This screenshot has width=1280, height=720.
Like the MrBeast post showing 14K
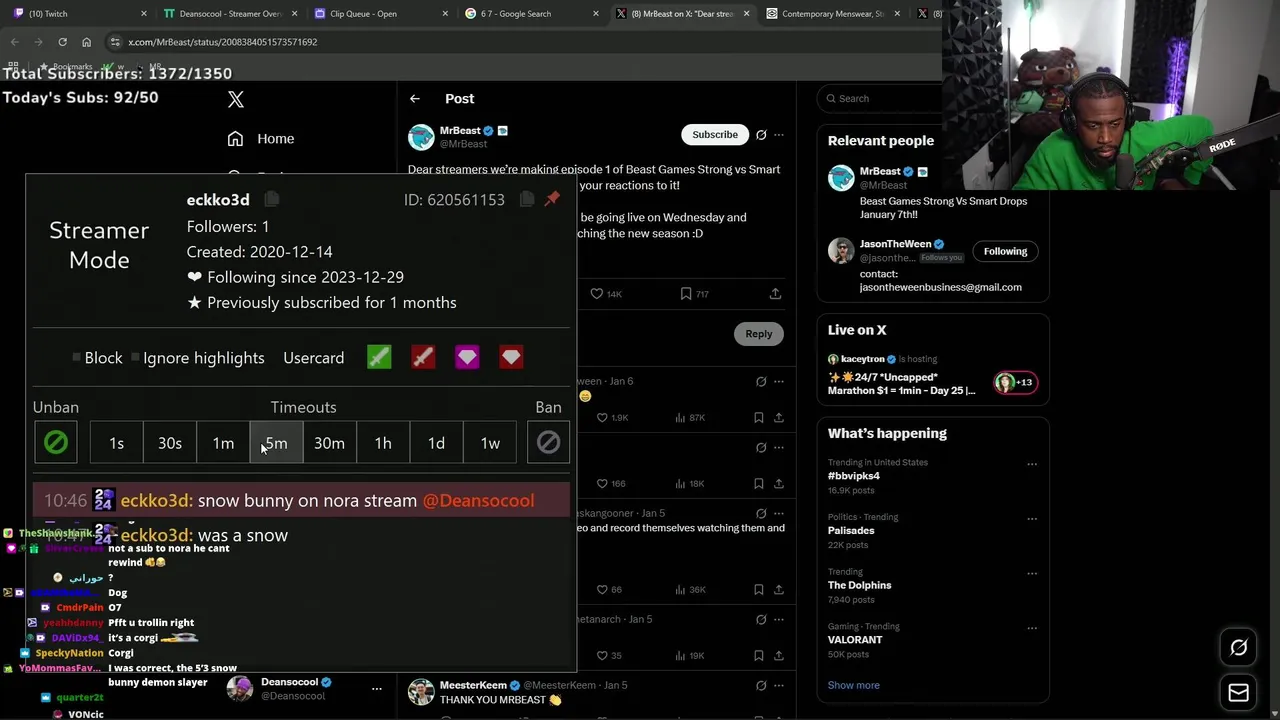coord(605,294)
